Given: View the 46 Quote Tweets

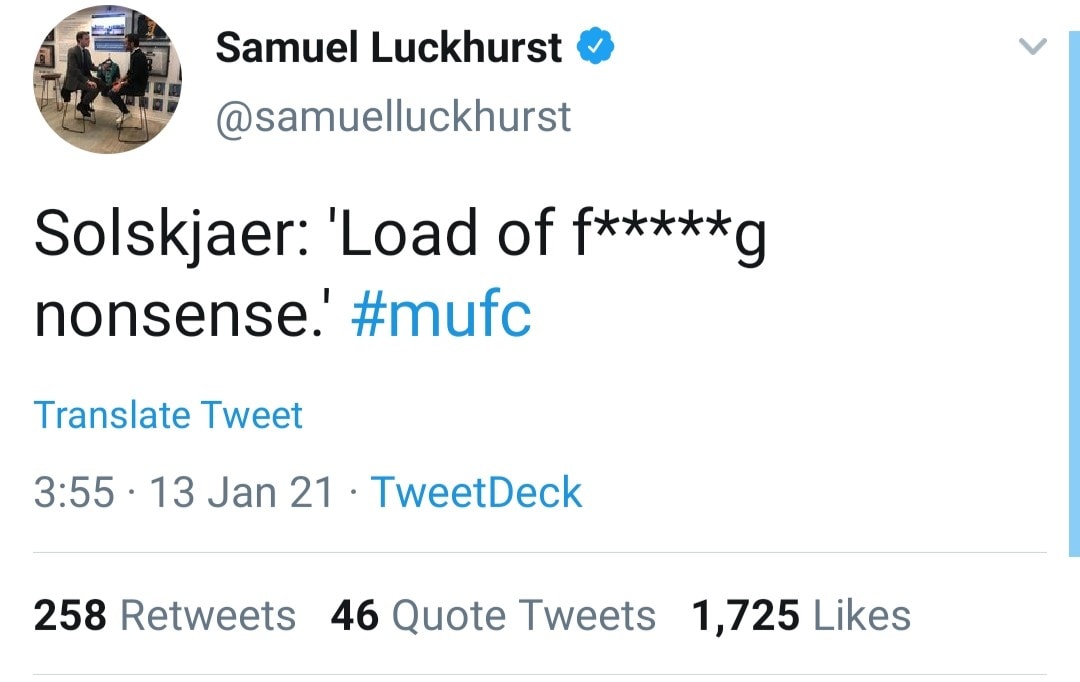Looking at the screenshot, I should click(493, 615).
